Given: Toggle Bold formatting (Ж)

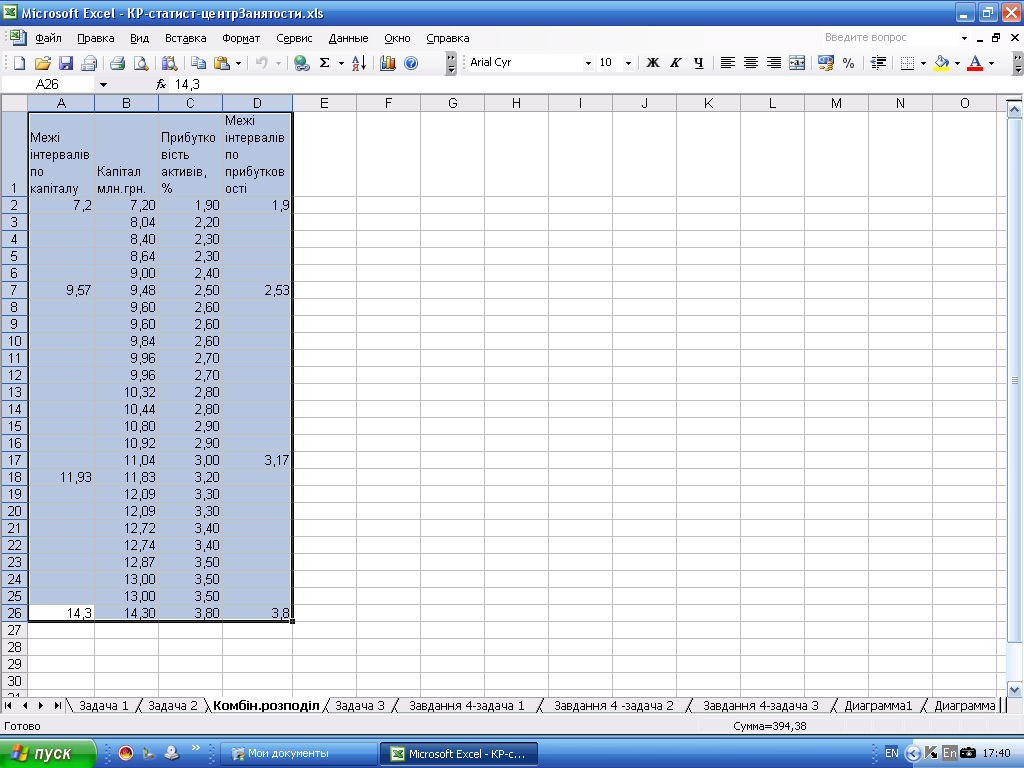Looking at the screenshot, I should point(653,63).
